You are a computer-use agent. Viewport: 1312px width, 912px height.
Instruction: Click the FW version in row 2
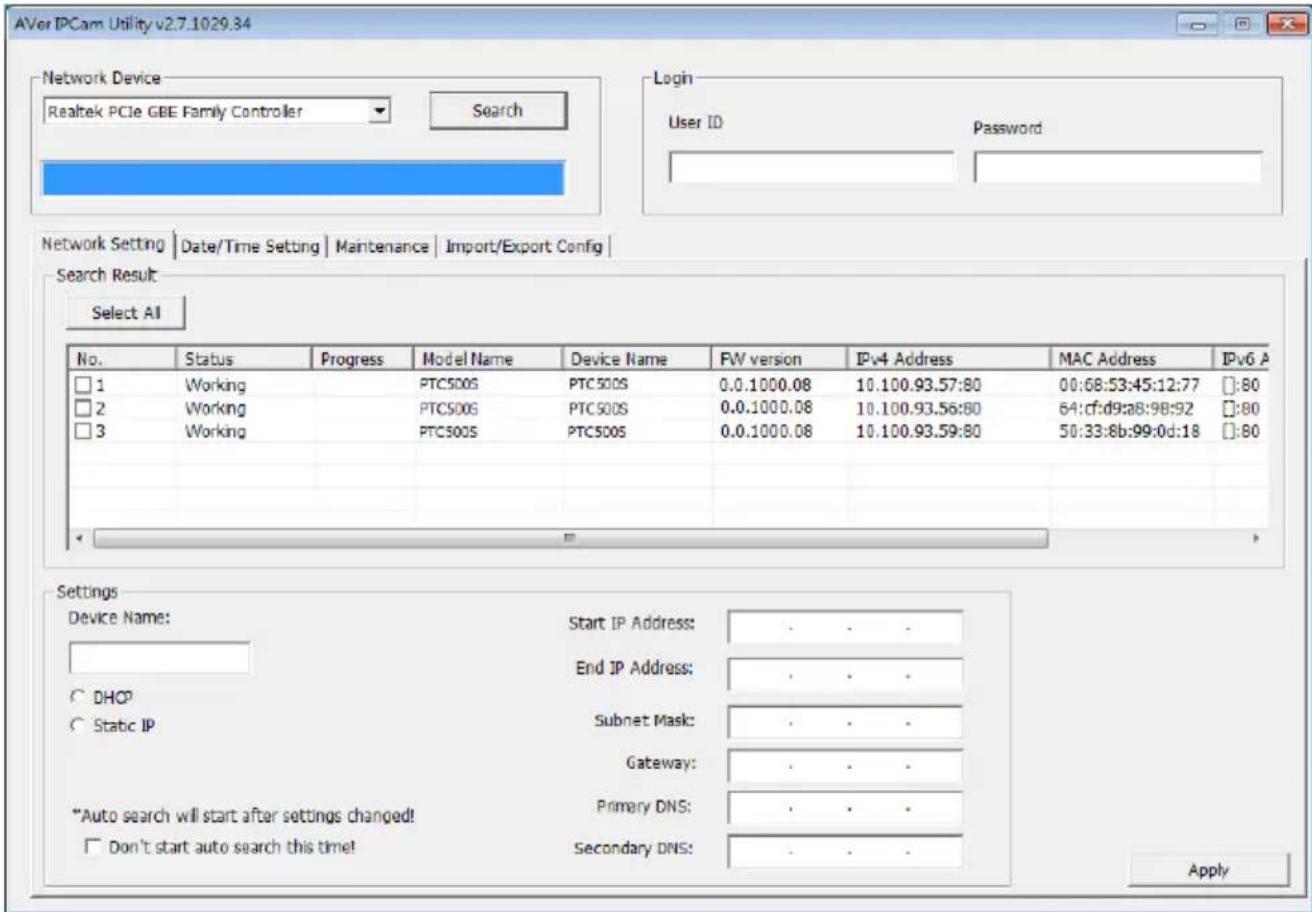764,407
